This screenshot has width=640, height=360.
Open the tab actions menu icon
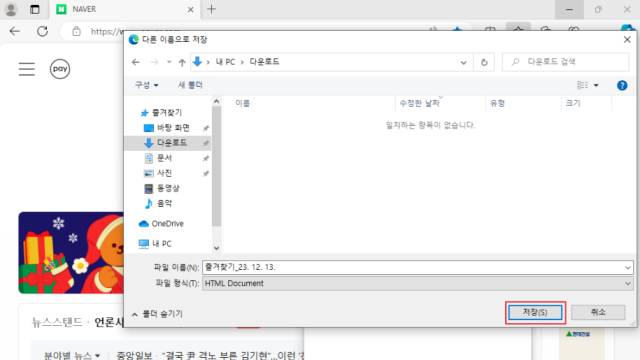click(35, 9)
